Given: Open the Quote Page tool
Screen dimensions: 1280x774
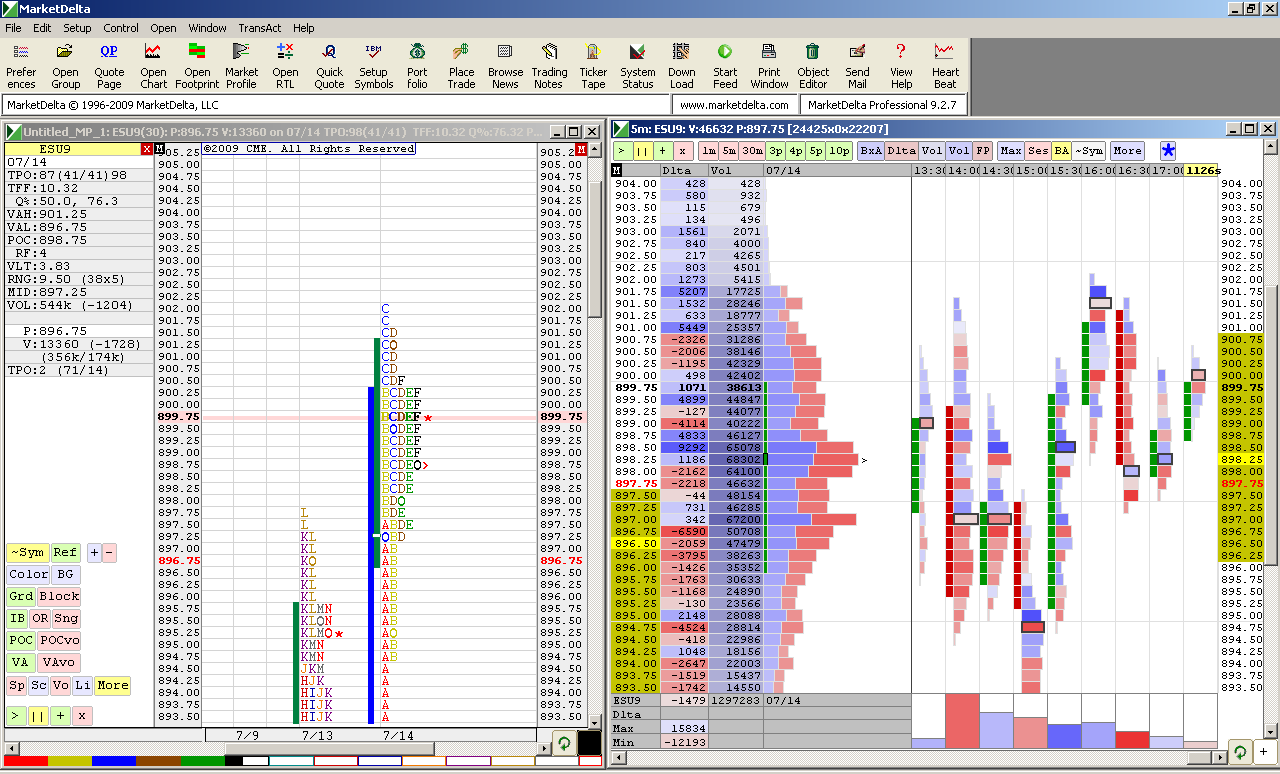Looking at the screenshot, I should click(109, 64).
